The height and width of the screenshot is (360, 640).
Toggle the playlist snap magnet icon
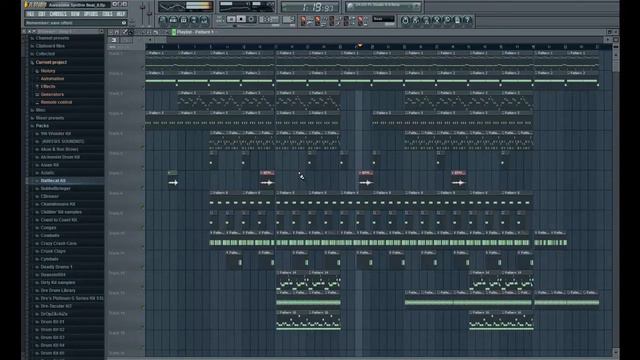[117, 32]
